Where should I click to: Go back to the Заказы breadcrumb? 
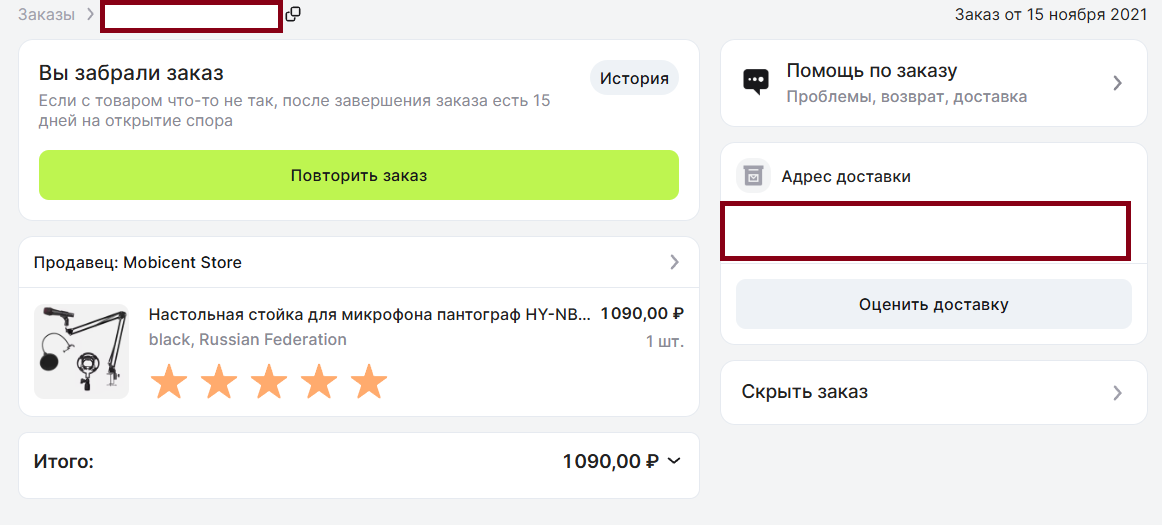point(47,15)
